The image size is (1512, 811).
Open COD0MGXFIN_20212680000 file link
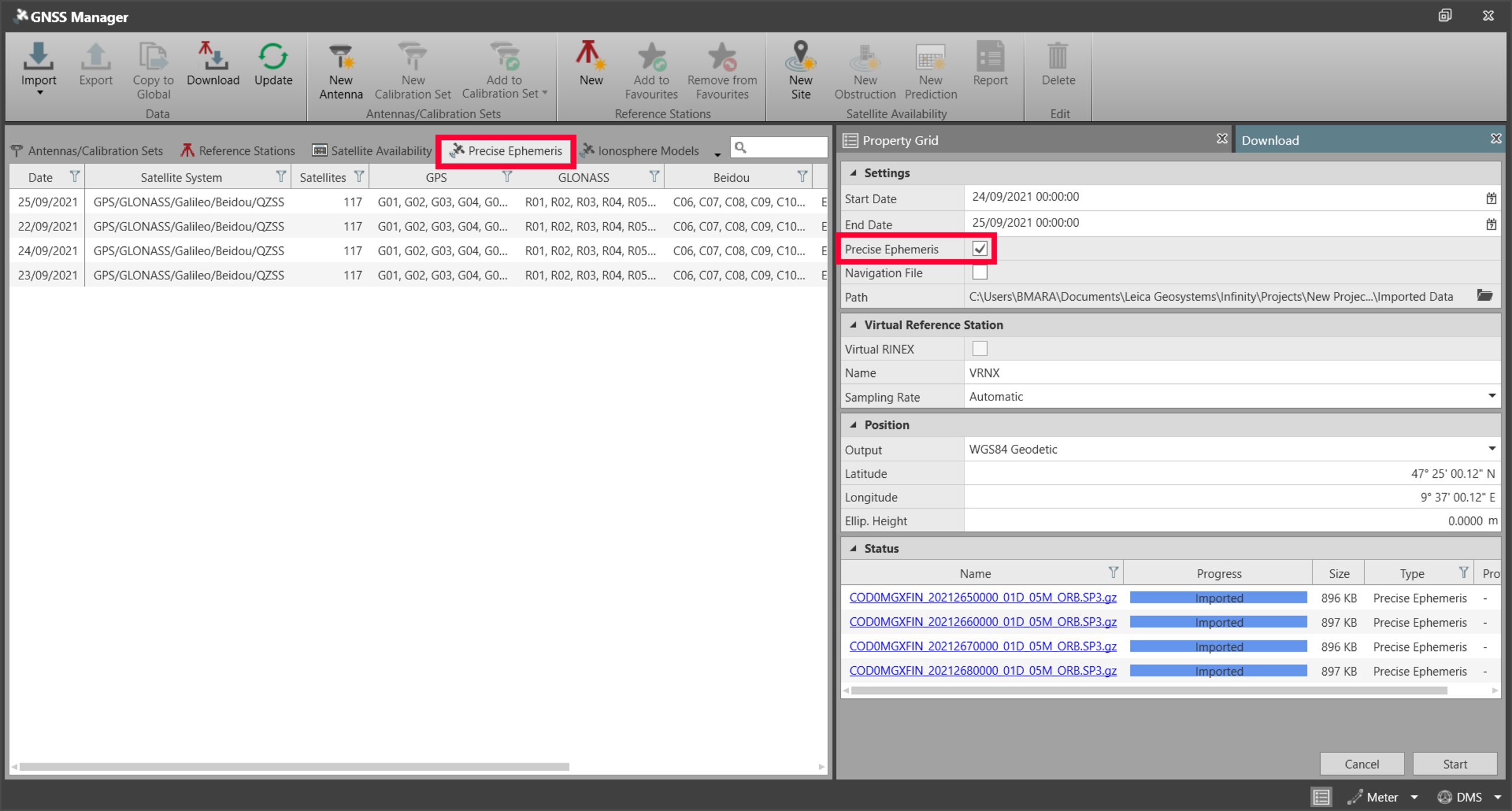[983, 670]
